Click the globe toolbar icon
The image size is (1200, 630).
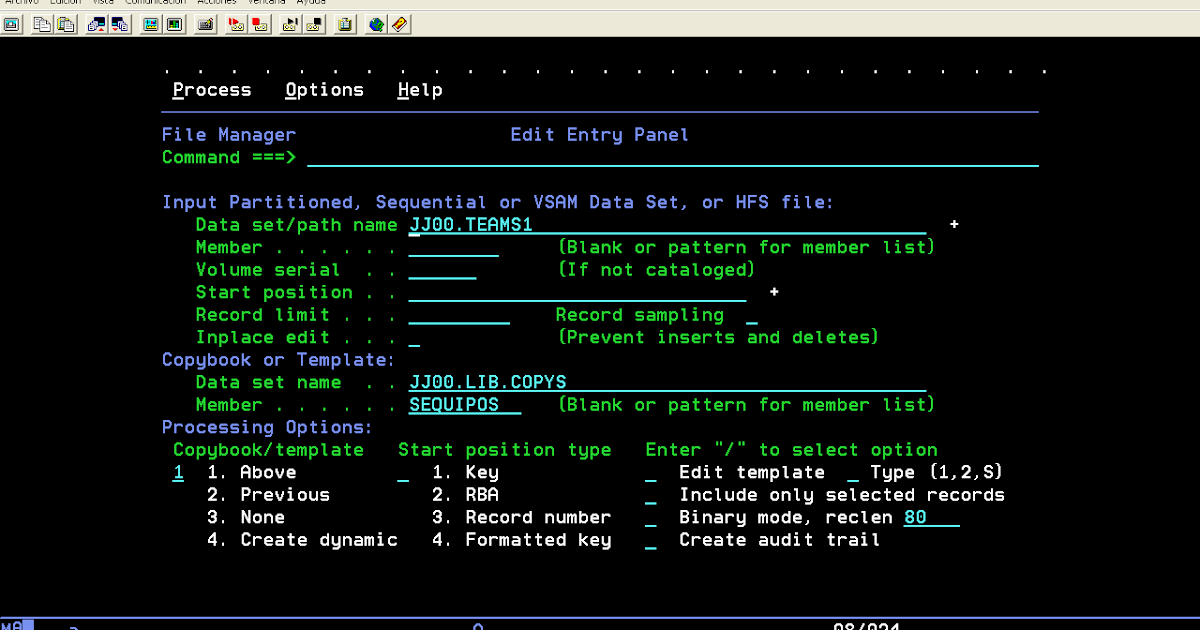pos(377,24)
